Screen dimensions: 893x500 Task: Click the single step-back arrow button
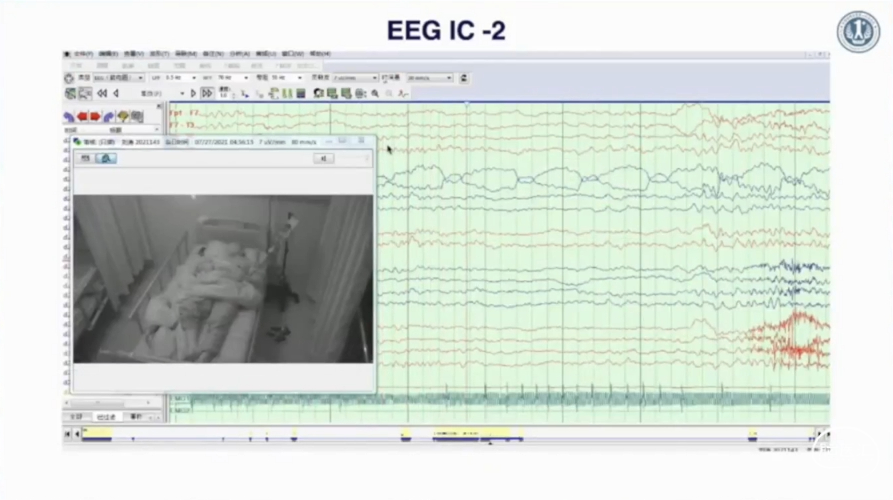point(116,93)
